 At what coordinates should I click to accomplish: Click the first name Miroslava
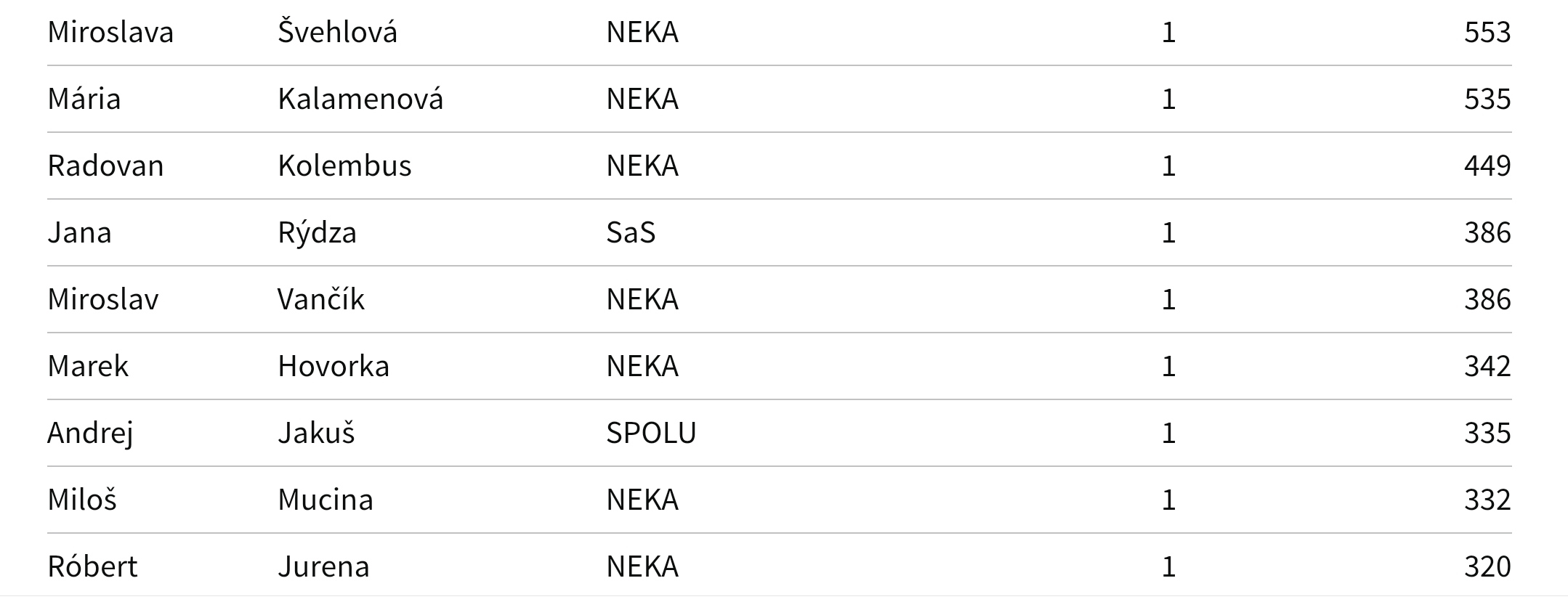pyautogui.click(x=110, y=33)
